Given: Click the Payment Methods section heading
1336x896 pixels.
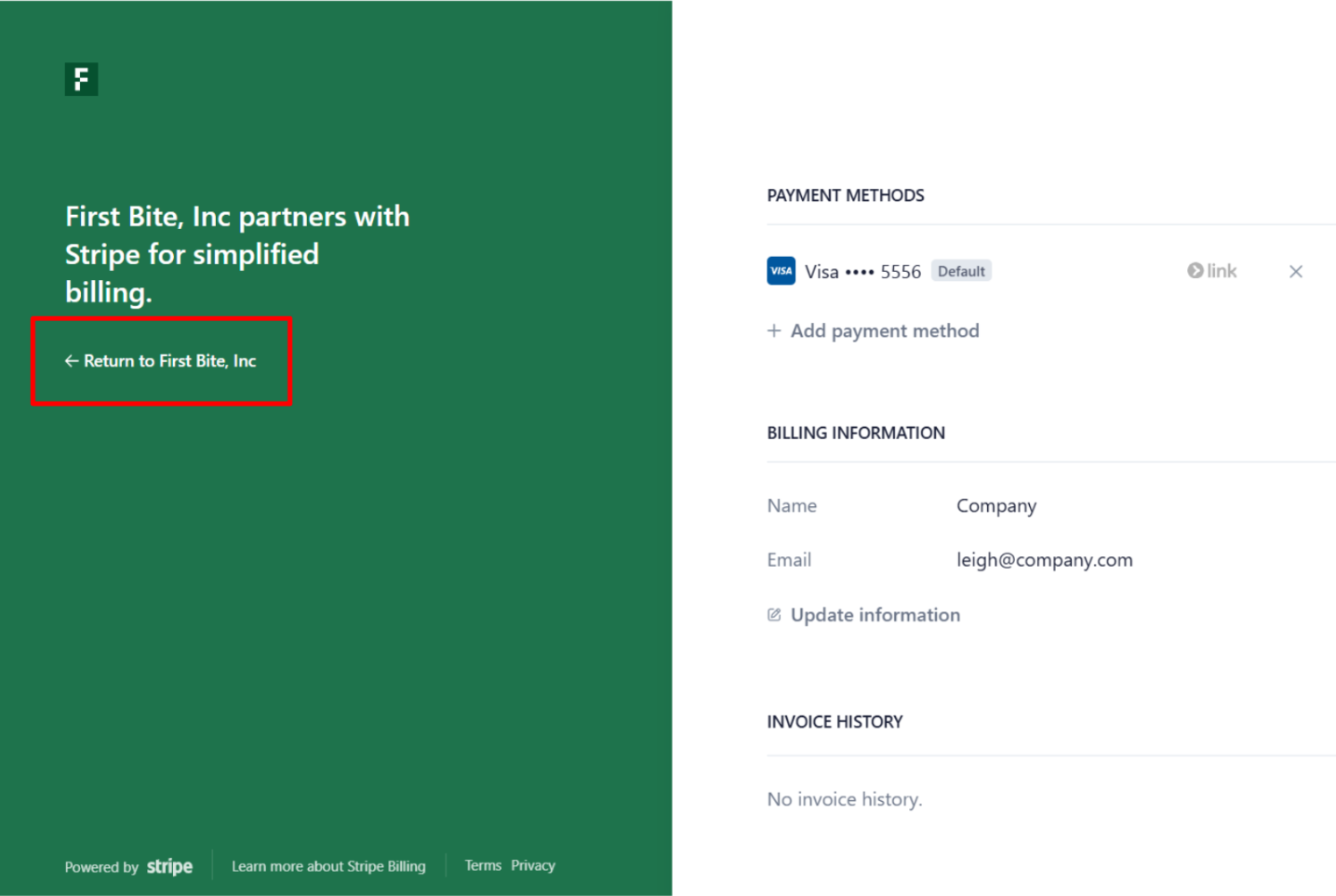Looking at the screenshot, I should coord(846,195).
